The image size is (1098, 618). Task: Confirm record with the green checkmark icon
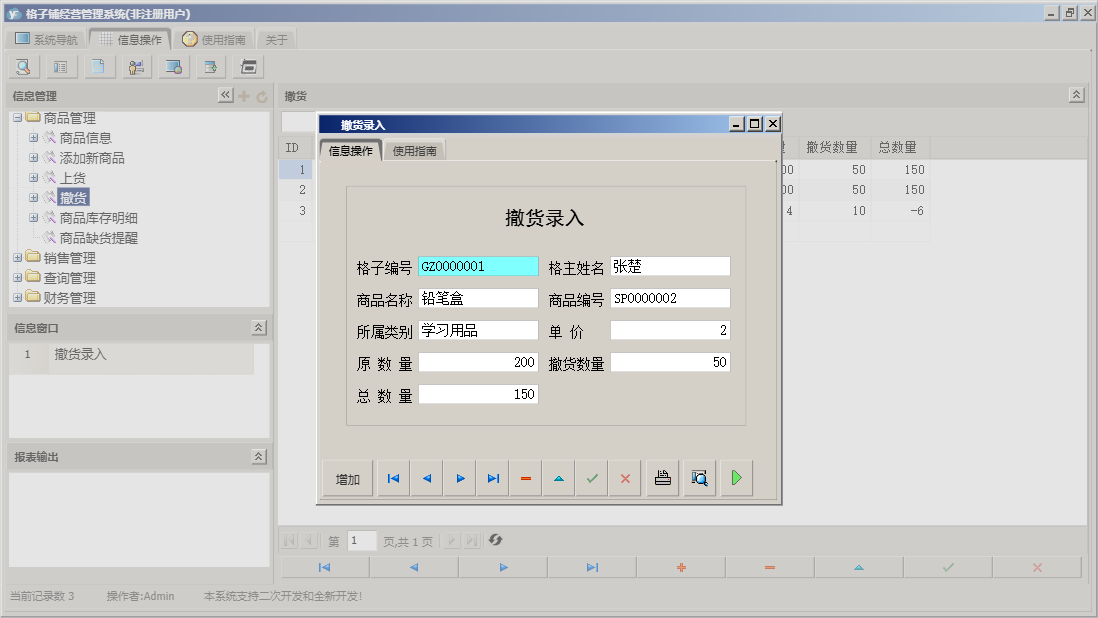tap(591, 477)
